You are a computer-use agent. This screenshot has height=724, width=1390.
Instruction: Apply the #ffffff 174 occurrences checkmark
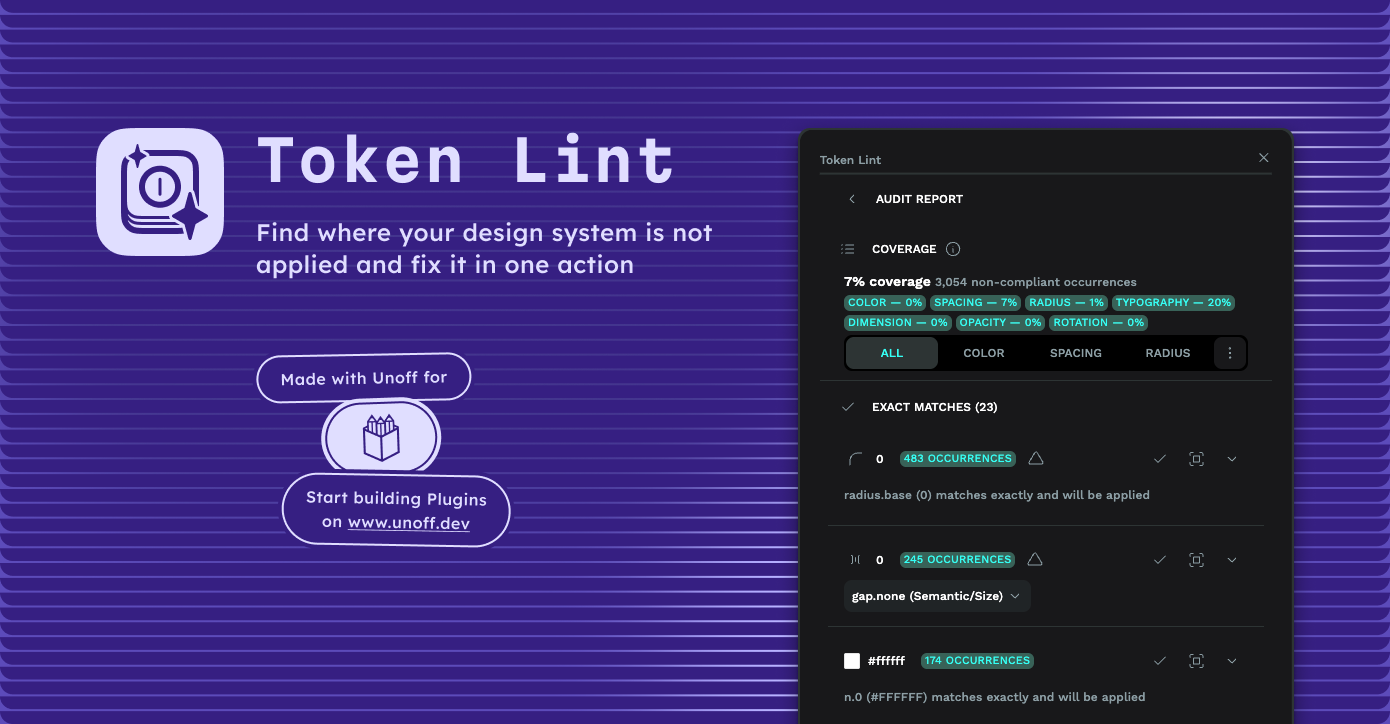tap(1160, 661)
